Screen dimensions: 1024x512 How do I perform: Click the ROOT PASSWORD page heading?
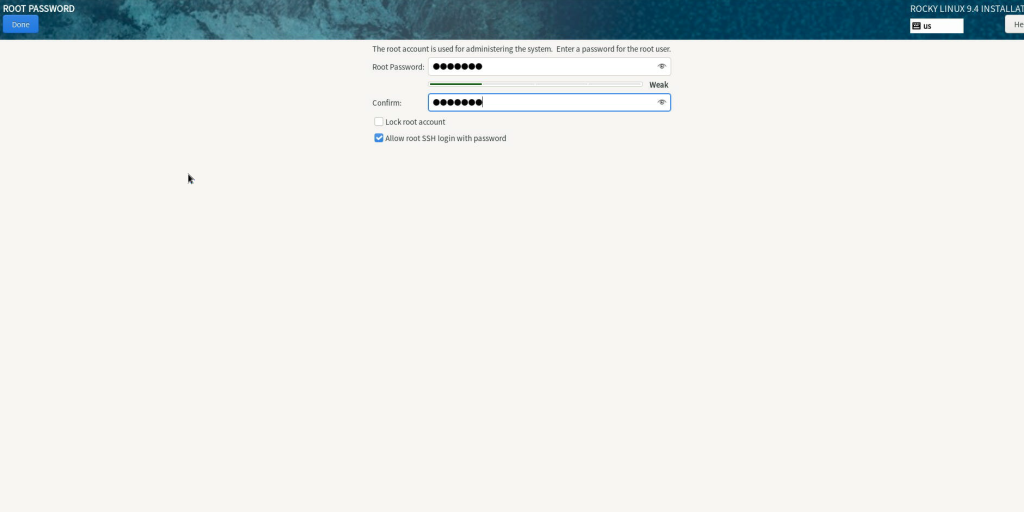pyautogui.click(x=39, y=9)
